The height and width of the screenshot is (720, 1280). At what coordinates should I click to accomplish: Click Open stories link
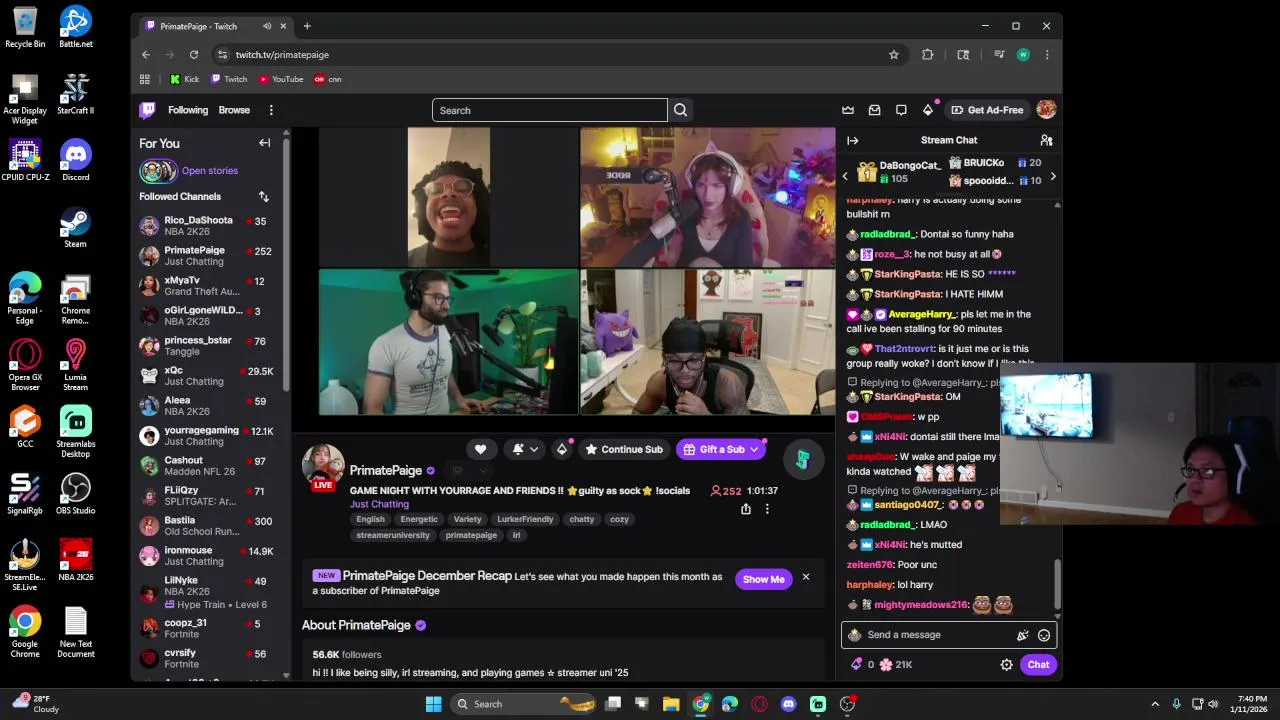(x=209, y=171)
